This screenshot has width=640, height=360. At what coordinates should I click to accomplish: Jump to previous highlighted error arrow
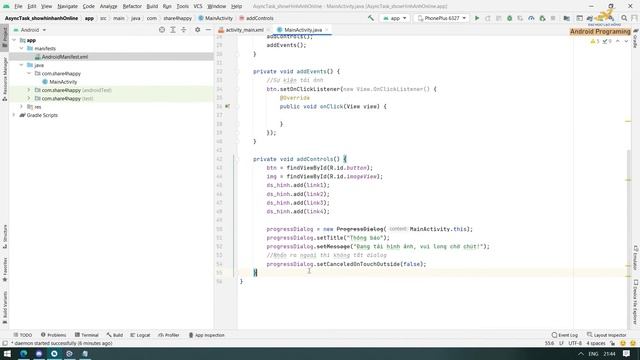618,41
